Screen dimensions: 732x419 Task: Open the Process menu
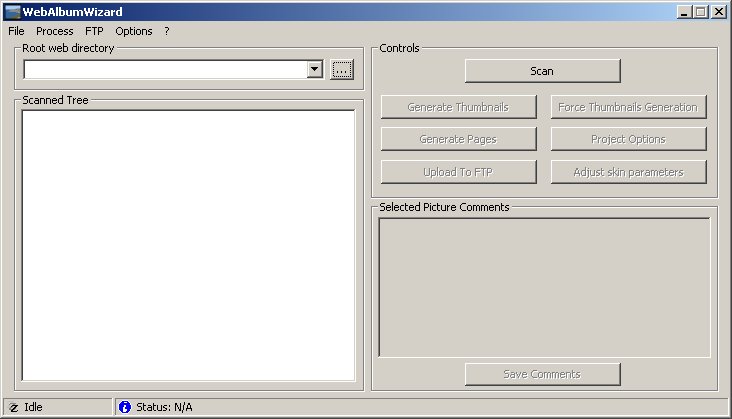point(55,31)
